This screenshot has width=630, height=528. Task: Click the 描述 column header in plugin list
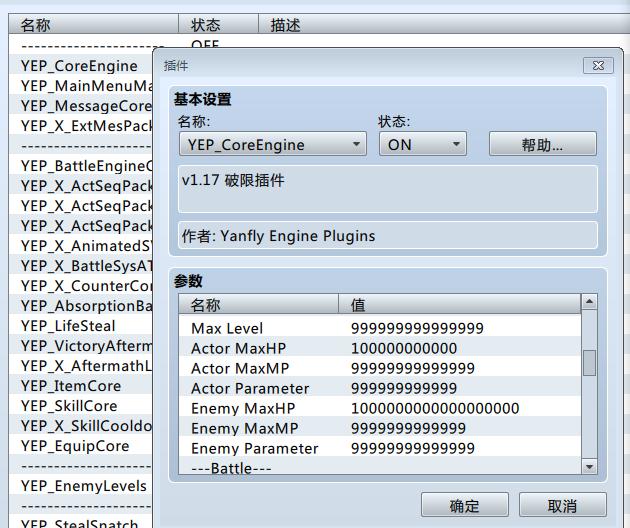point(444,24)
